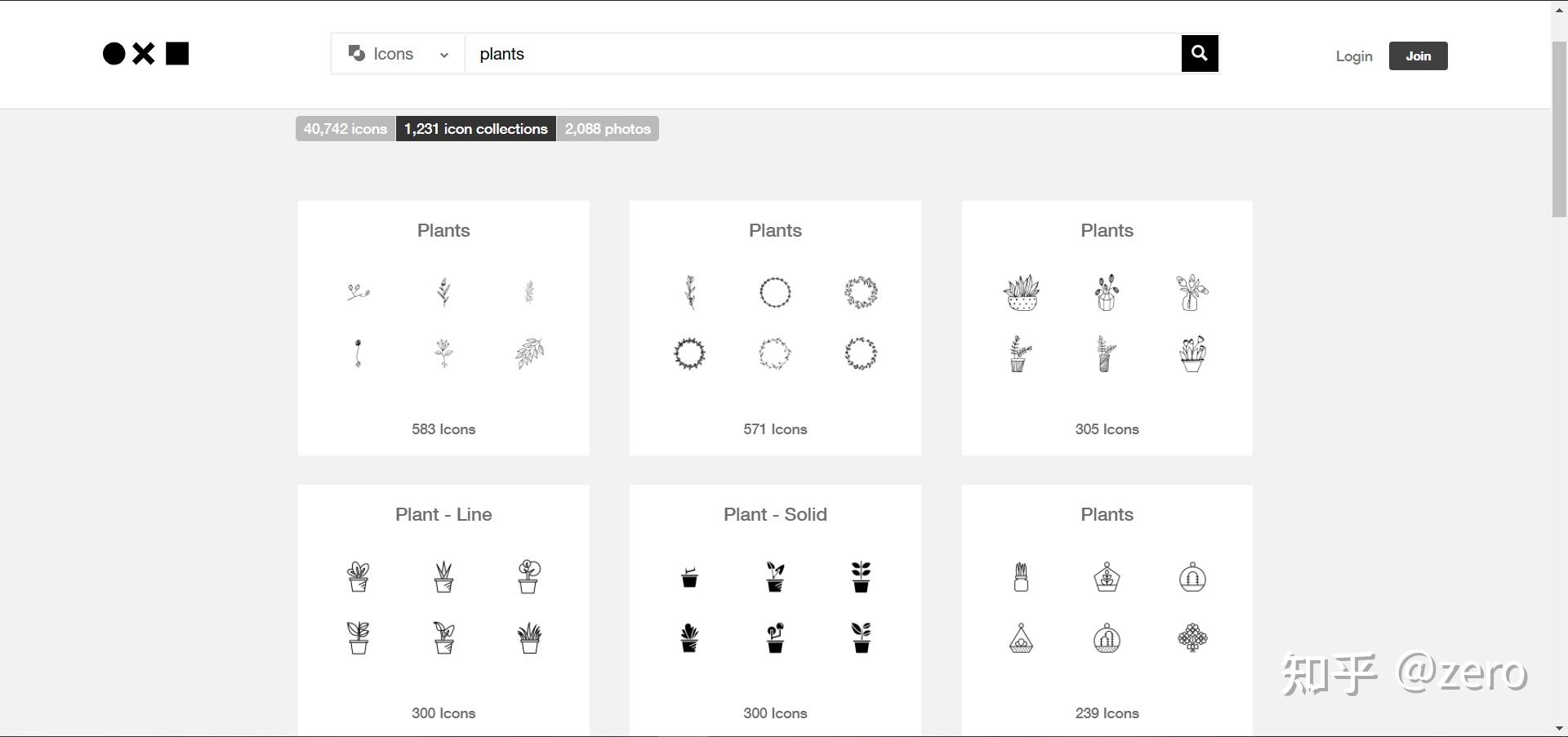This screenshot has width=1568, height=737.
Task: Open the 583 Icons collection link
Action: click(x=443, y=429)
